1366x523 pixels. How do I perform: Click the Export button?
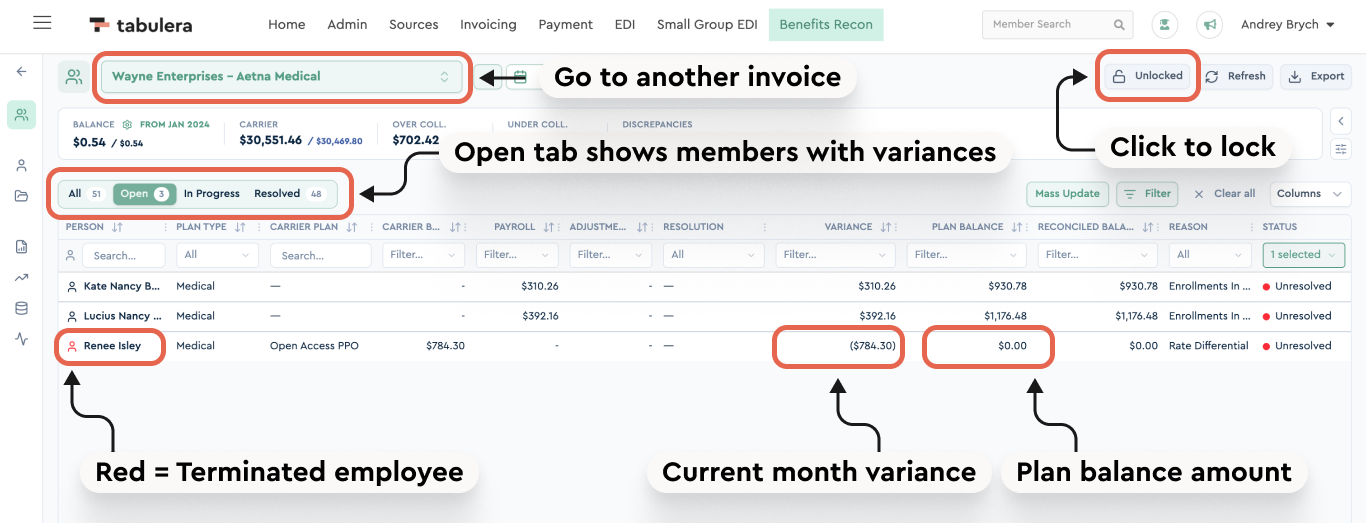coord(1316,76)
